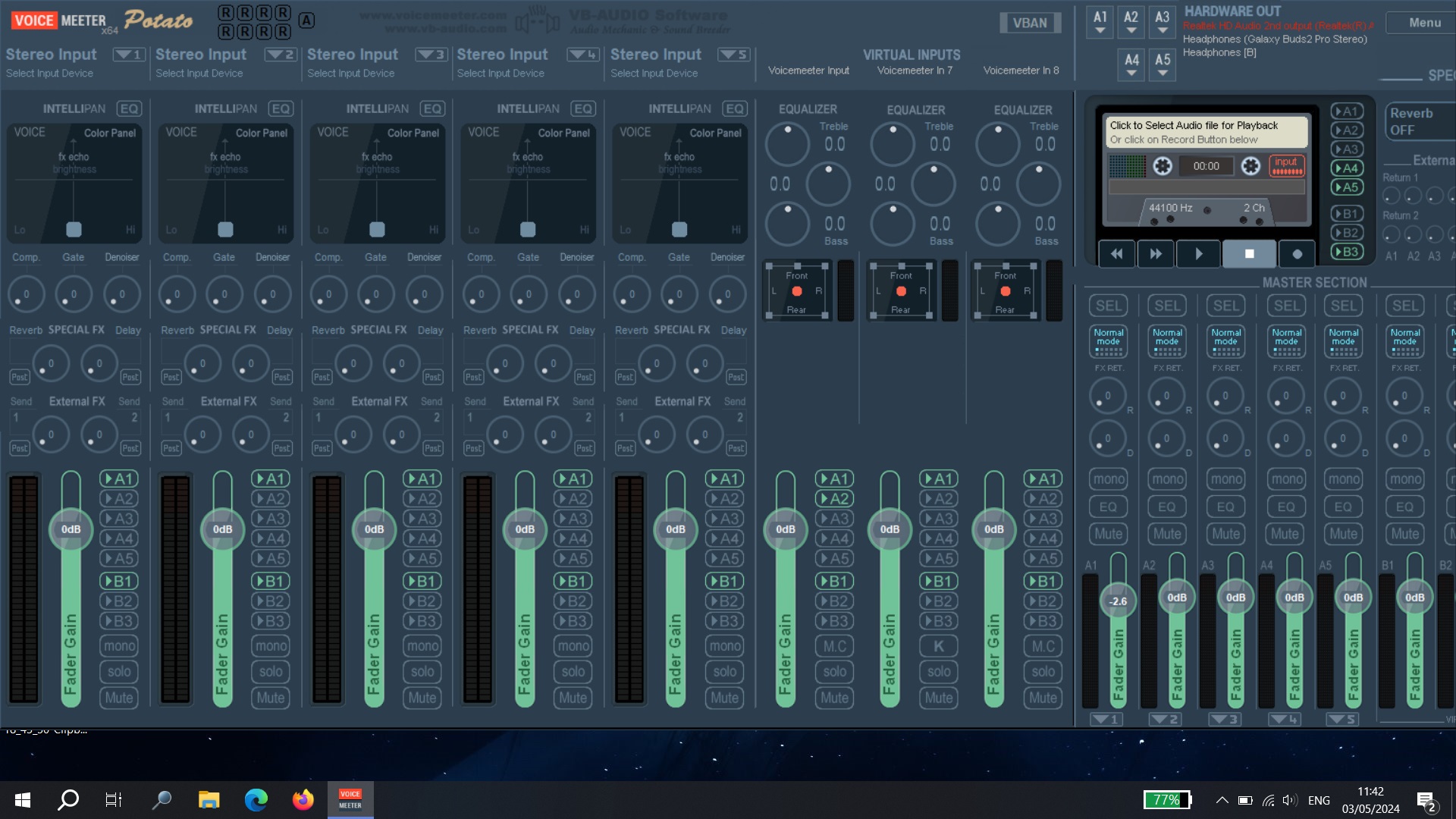Stop the cassette recorder
This screenshot has height=819, width=1456.
(x=1249, y=254)
